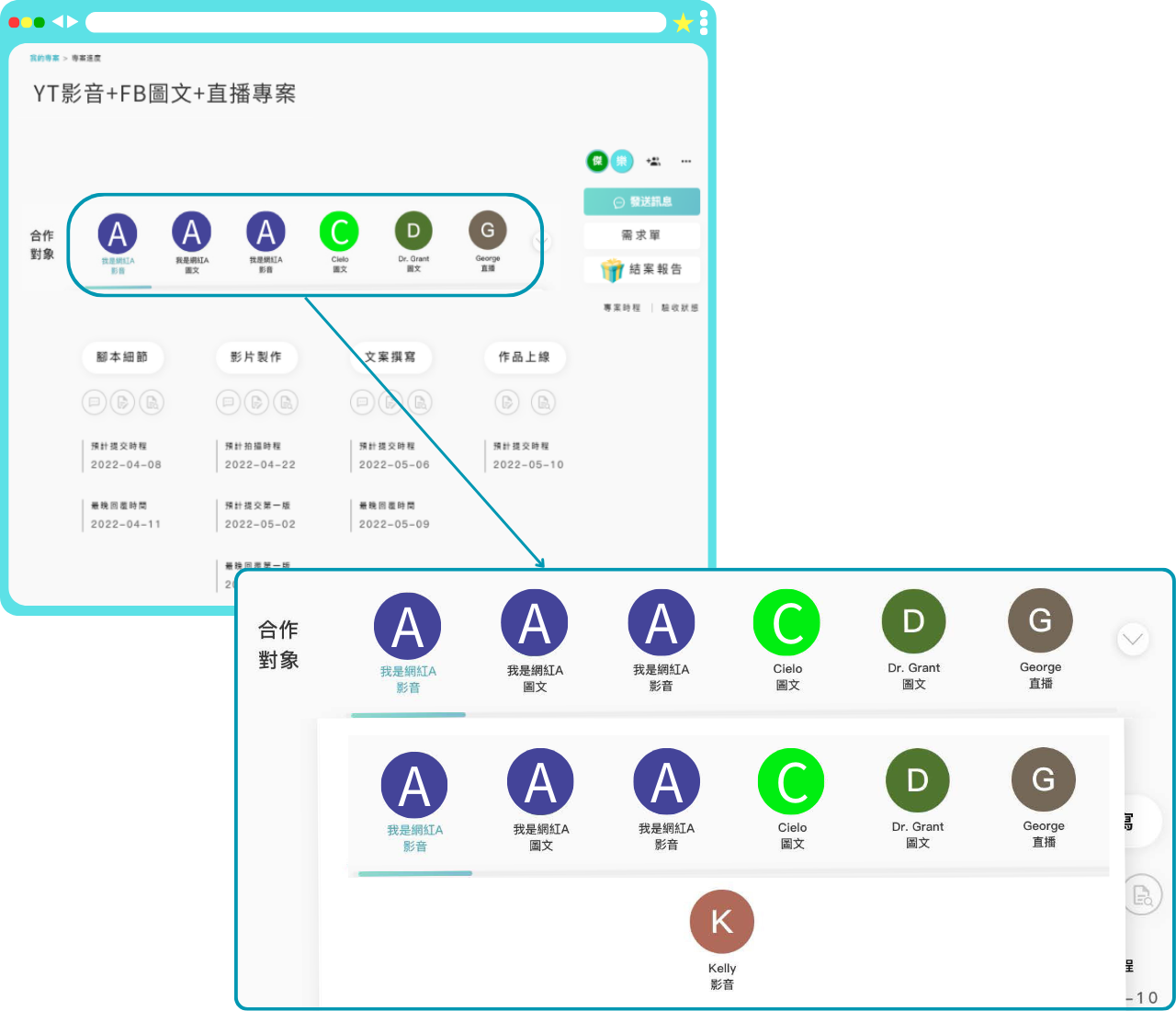Click document search icon under 腳本細節
The height and width of the screenshot is (1011, 1176).
coord(153,403)
